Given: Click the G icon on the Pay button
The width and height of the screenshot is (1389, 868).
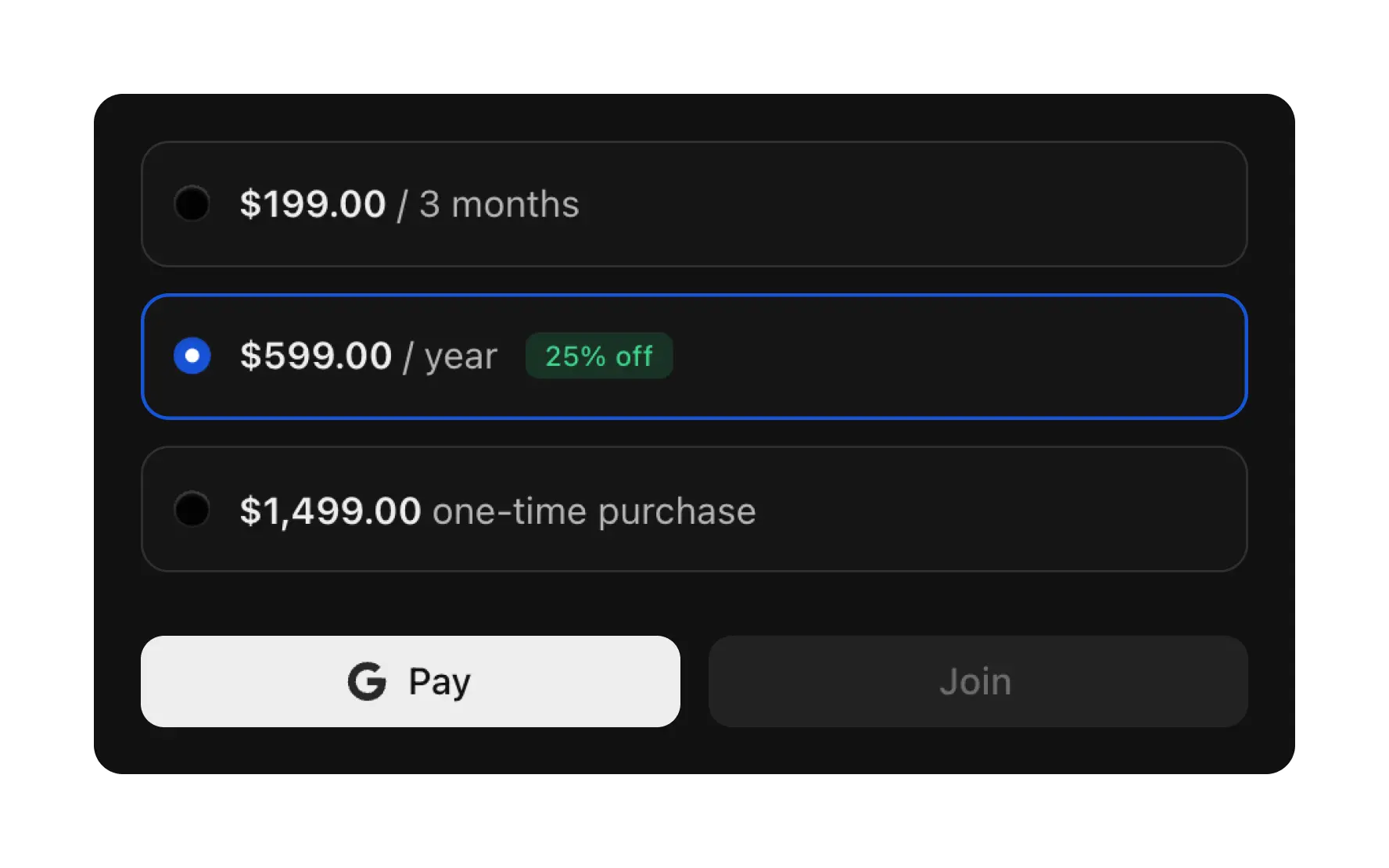Looking at the screenshot, I should (x=368, y=681).
